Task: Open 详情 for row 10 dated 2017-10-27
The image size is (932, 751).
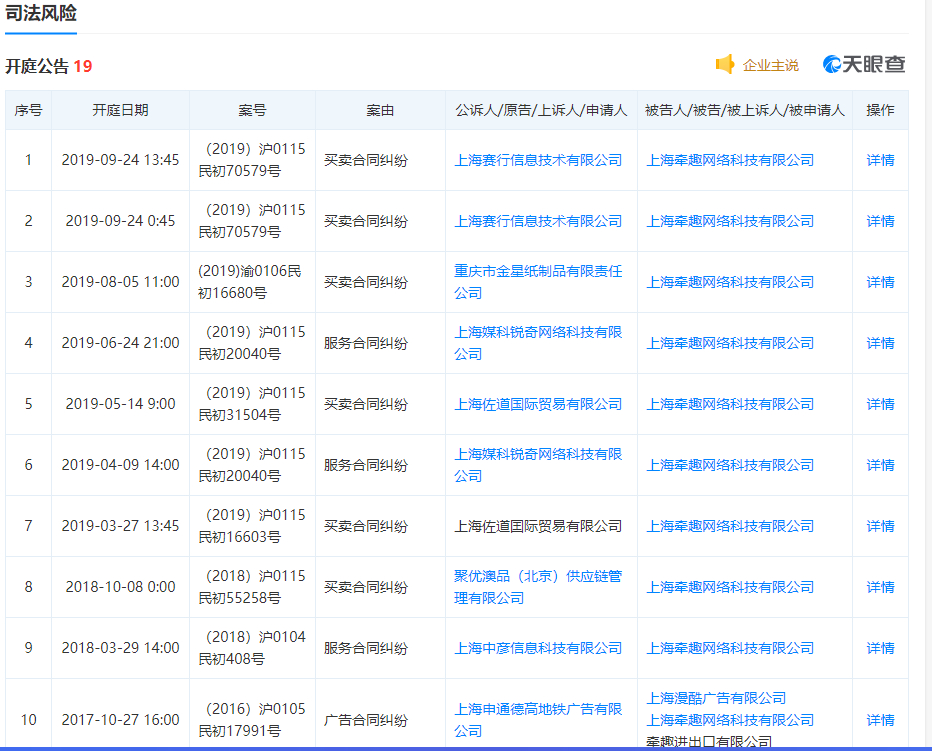Action: (880, 720)
